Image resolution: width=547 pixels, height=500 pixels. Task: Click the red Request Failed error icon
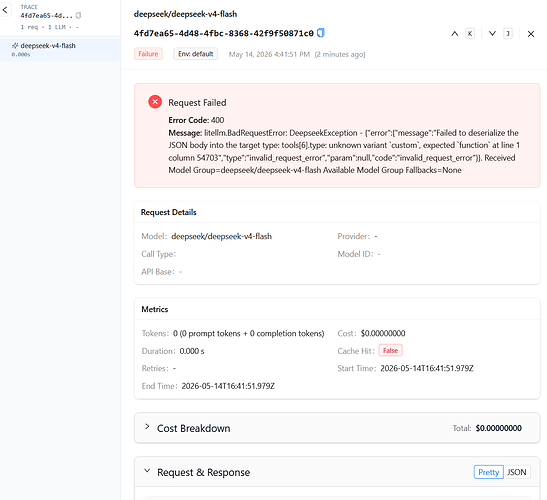(155, 102)
